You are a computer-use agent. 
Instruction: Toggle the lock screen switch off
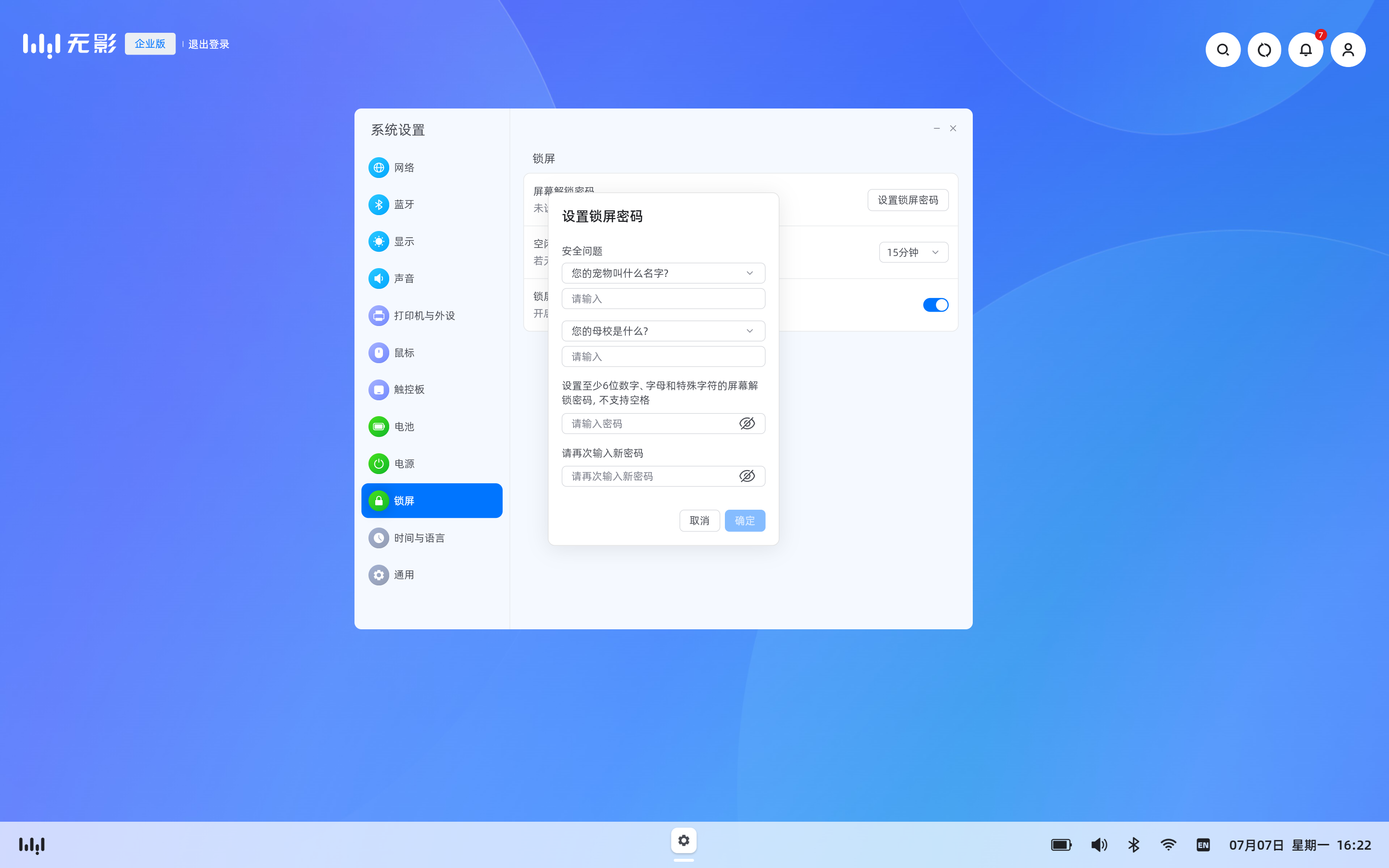(935, 305)
